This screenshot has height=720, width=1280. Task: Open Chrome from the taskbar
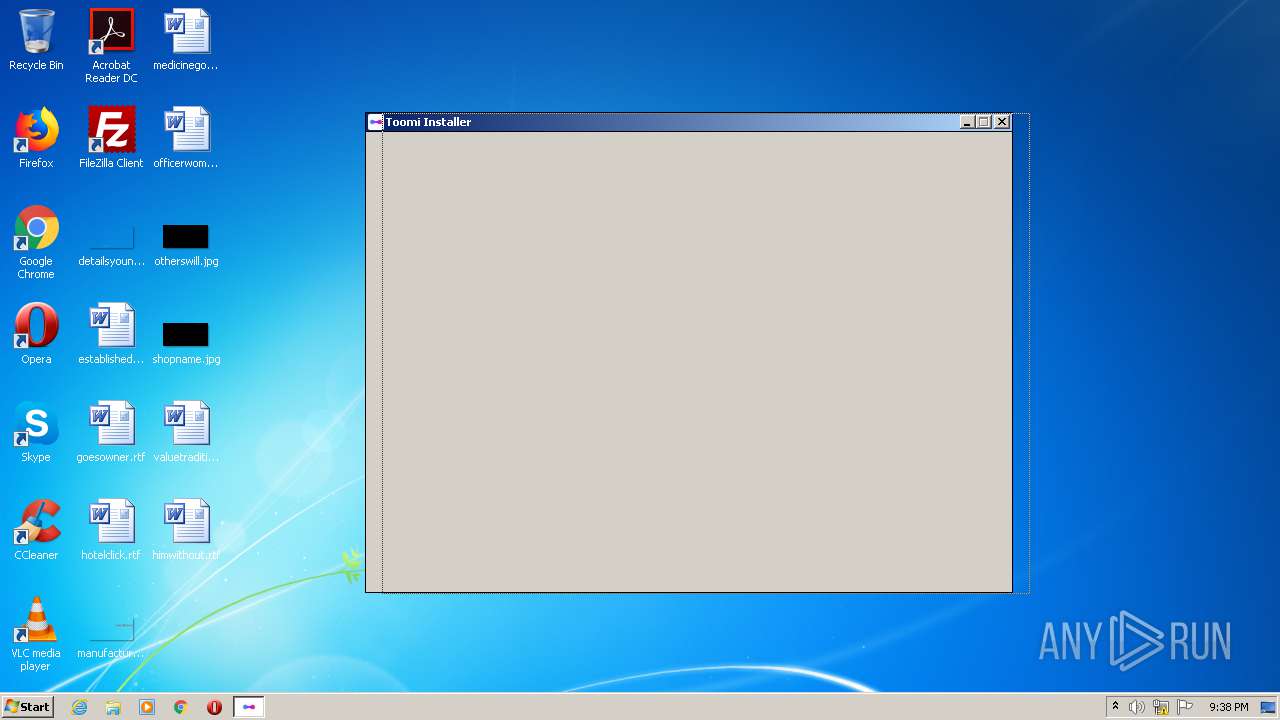181,707
